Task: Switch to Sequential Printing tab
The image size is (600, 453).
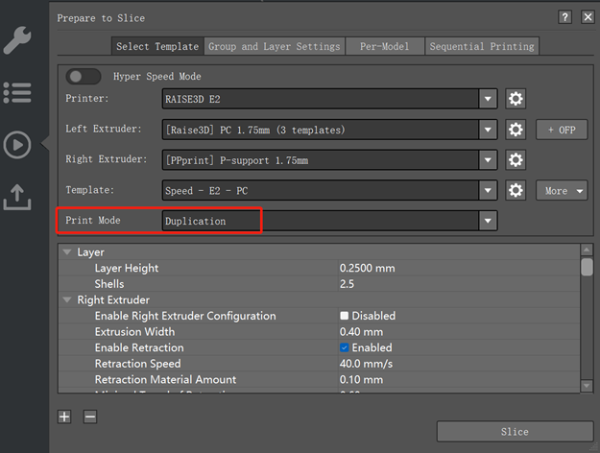Action: pos(482,46)
